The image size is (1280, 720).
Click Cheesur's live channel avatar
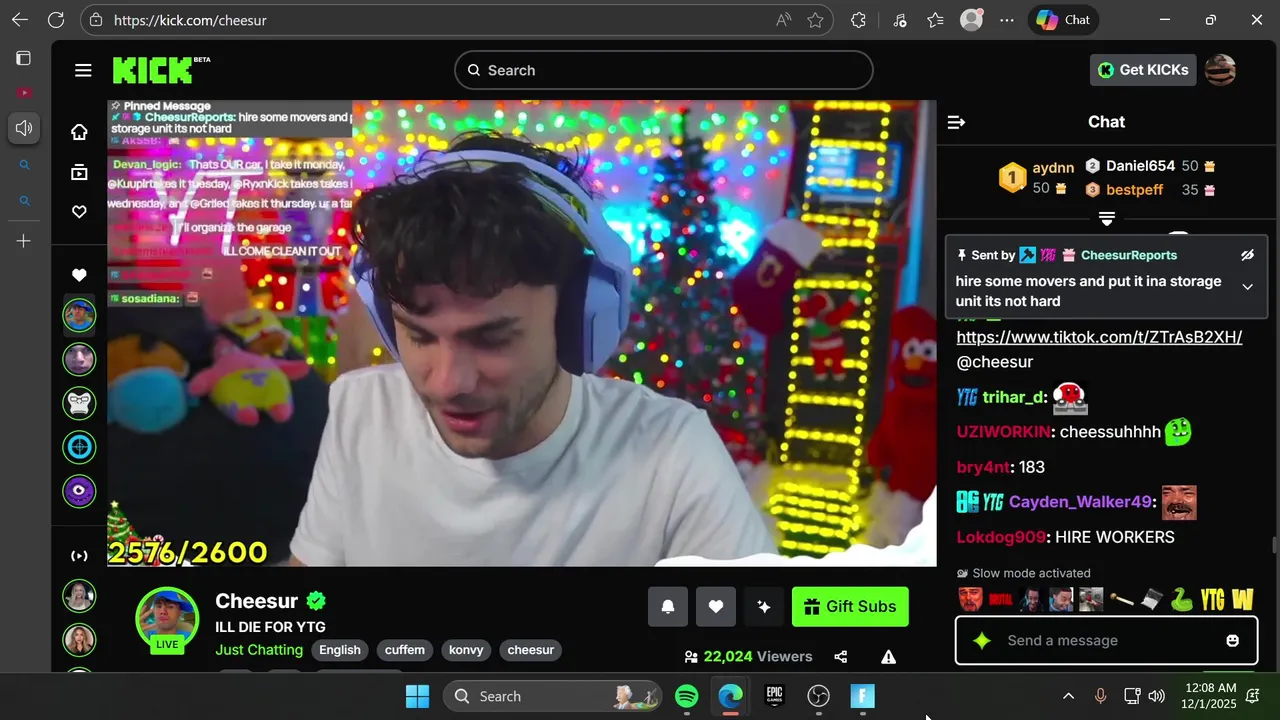167,620
